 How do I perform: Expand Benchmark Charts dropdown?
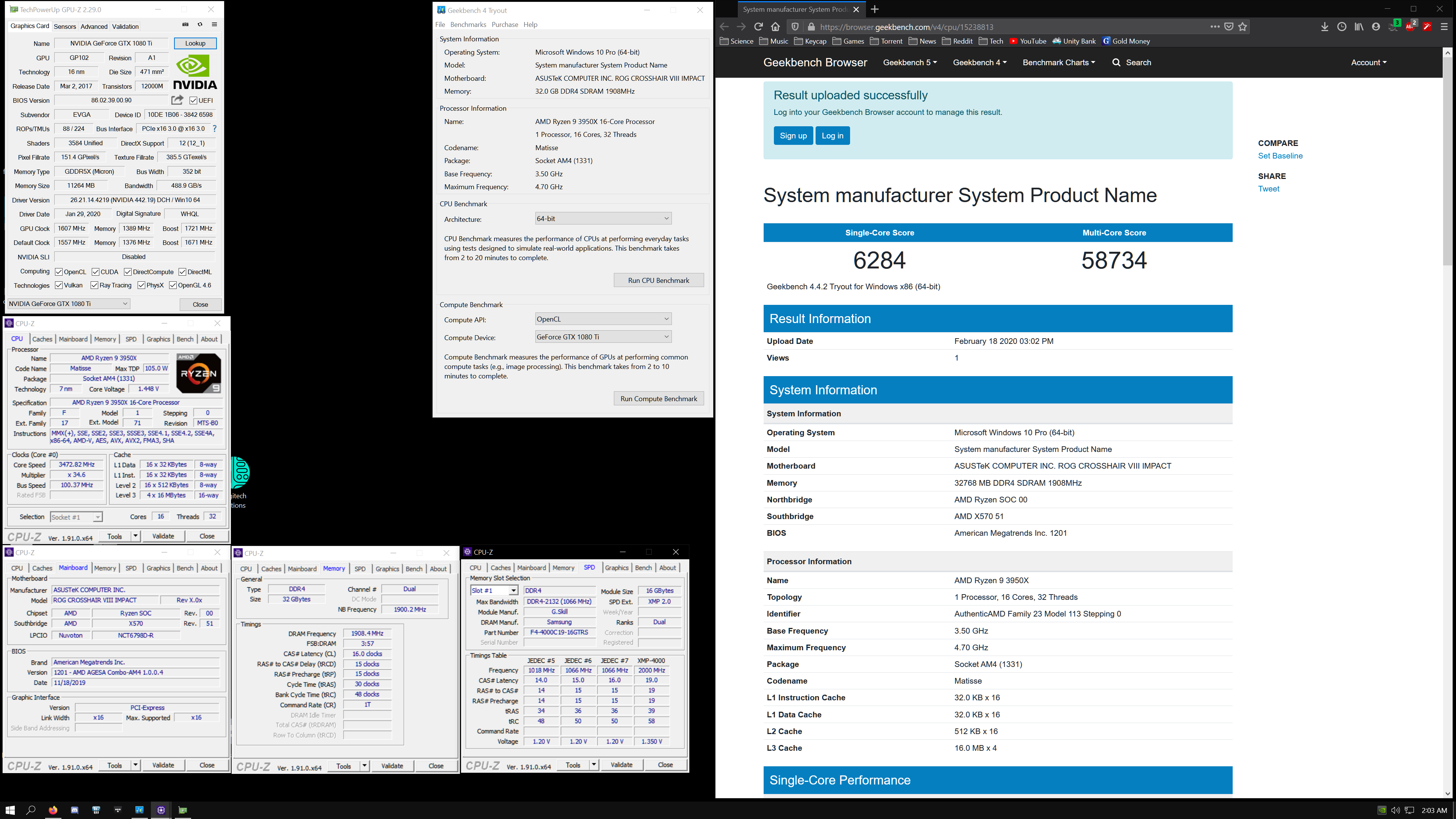(x=1059, y=62)
